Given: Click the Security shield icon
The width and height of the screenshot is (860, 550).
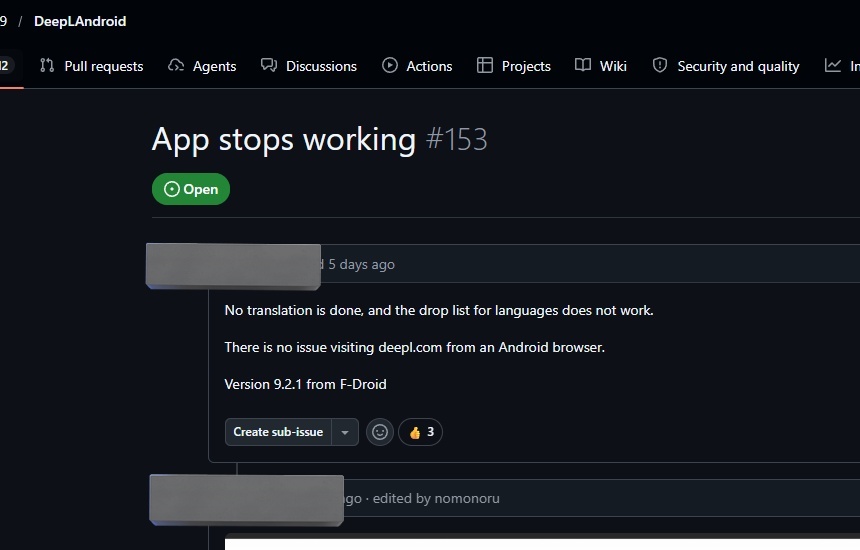Looking at the screenshot, I should (660, 65).
